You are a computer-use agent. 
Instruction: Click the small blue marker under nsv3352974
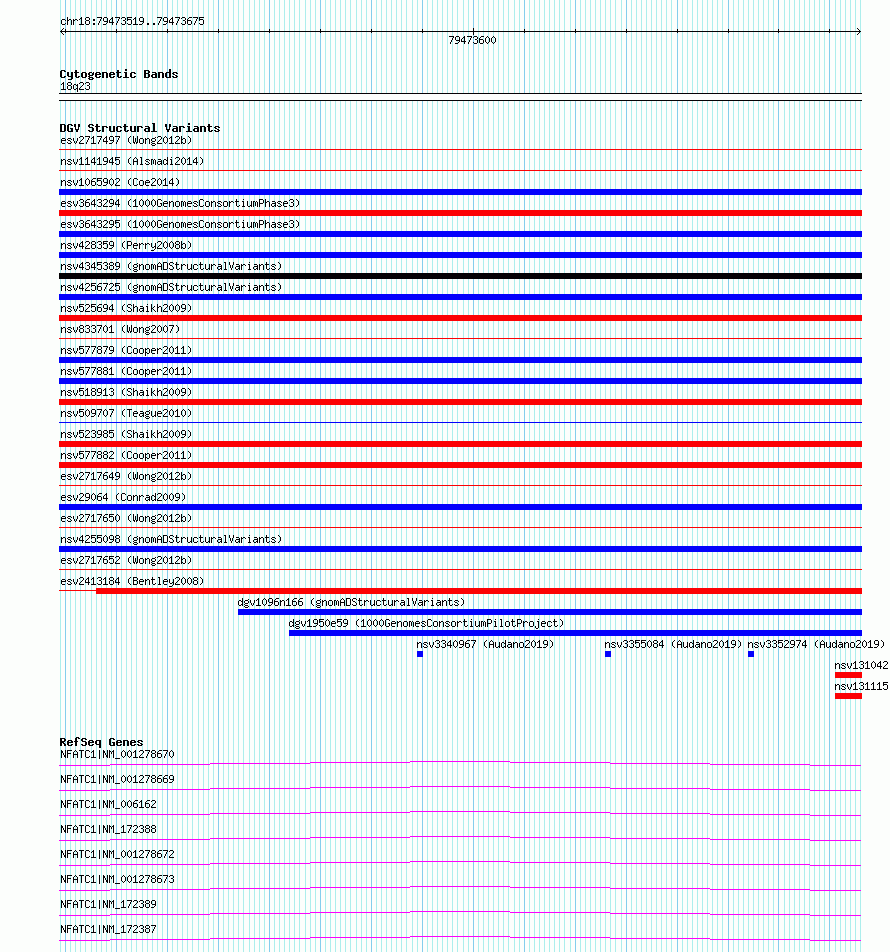[751, 654]
